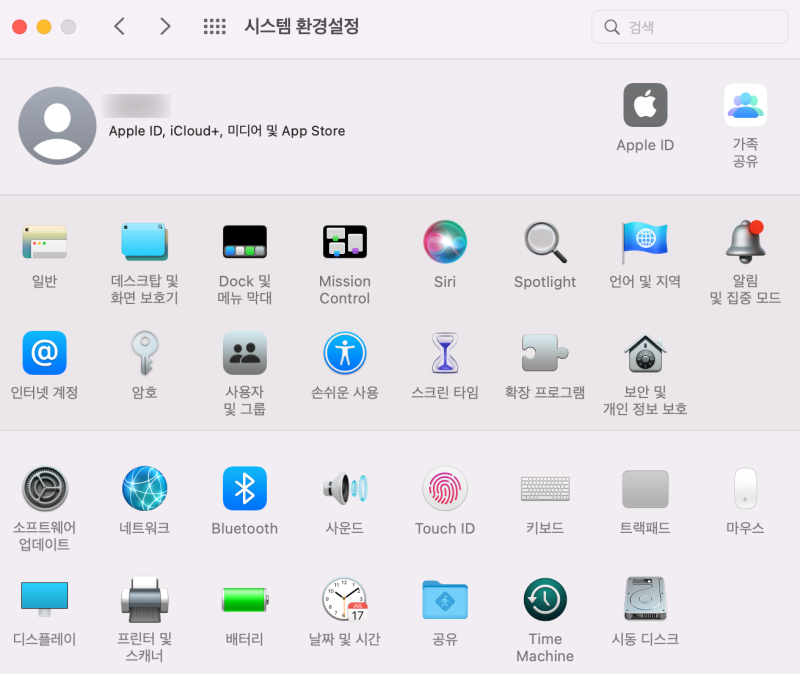This screenshot has height=674, width=800.
Task: Click the user profile avatar picture
Action: (x=57, y=126)
